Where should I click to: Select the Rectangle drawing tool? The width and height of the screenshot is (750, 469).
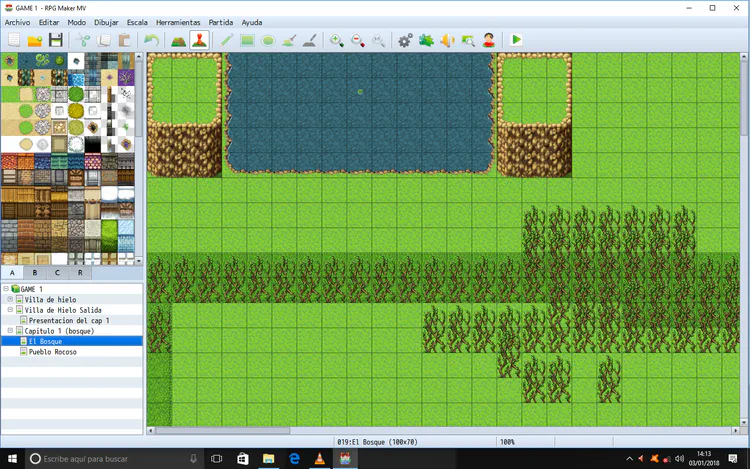pos(247,40)
